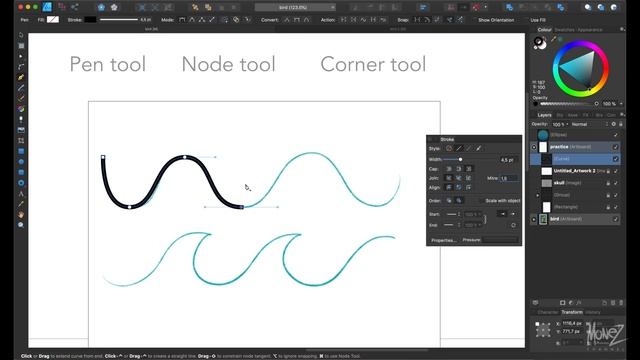Screen dimensions: 640x360
Task: Switch to the Layers tab
Action: pyautogui.click(x=544, y=115)
